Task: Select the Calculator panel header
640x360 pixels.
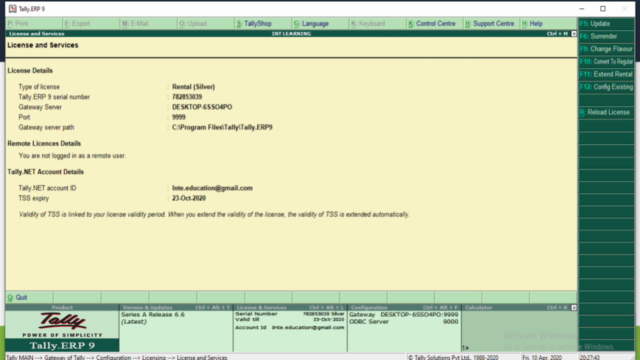Action: coord(516,307)
